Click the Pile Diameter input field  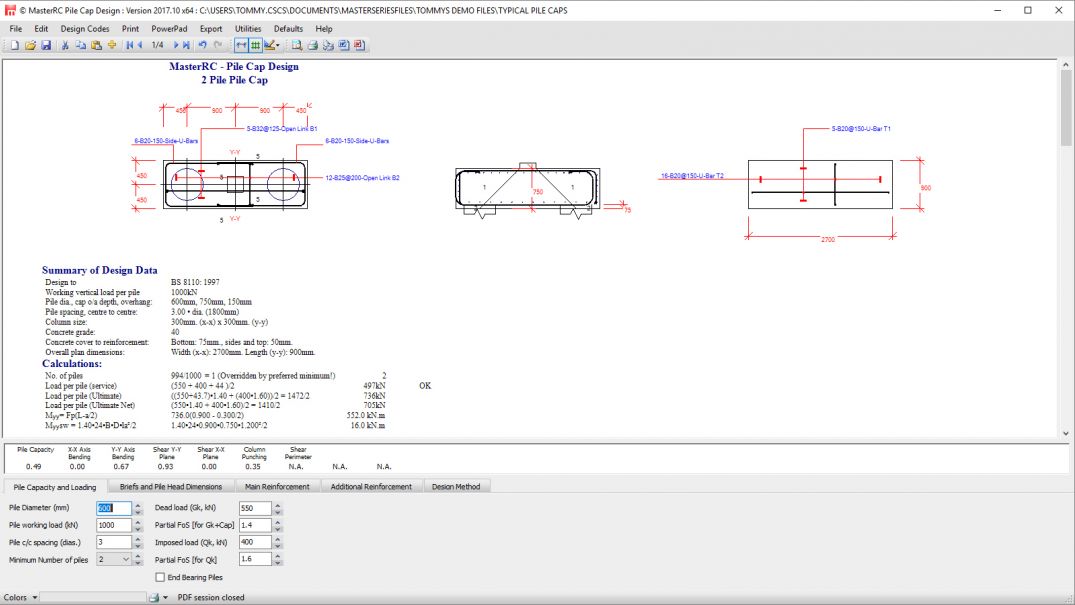pyautogui.click(x=114, y=508)
